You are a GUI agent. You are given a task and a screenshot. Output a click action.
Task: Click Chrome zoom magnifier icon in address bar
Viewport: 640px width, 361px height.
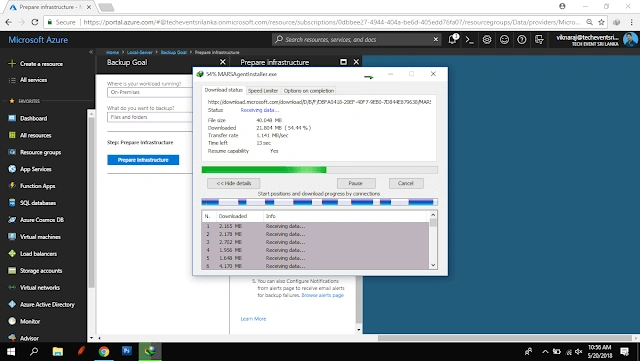pos(589,22)
